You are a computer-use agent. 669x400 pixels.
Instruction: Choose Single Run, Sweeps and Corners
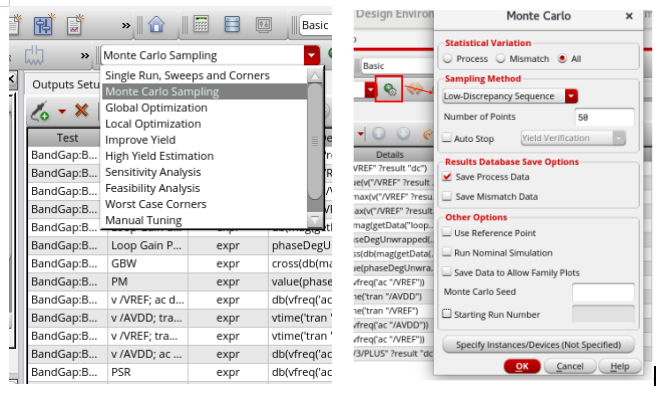204,75
